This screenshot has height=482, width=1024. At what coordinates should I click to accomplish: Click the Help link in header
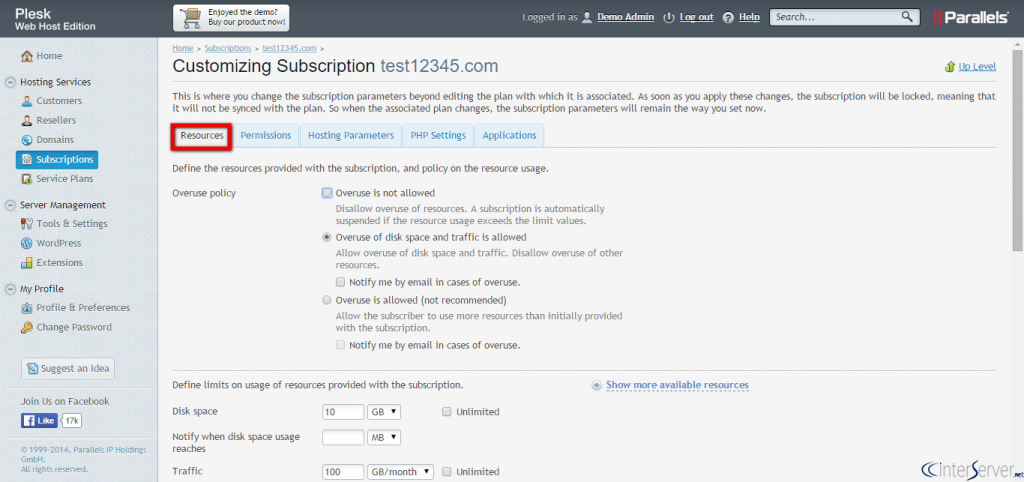click(749, 18)
